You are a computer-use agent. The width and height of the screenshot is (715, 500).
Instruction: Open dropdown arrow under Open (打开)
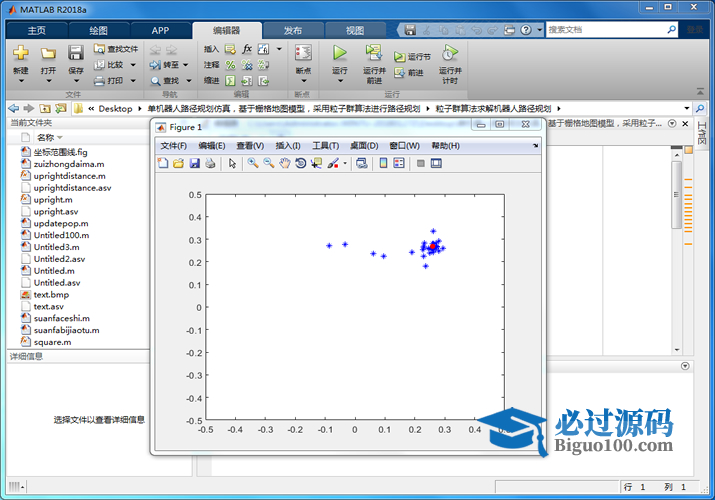click(48, 81)
